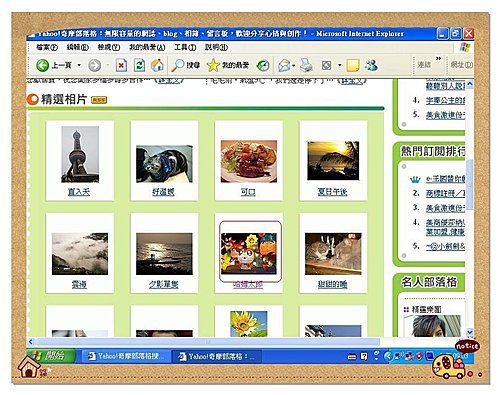Click the Stop loading icon with red X

click(x=121, y=65)
